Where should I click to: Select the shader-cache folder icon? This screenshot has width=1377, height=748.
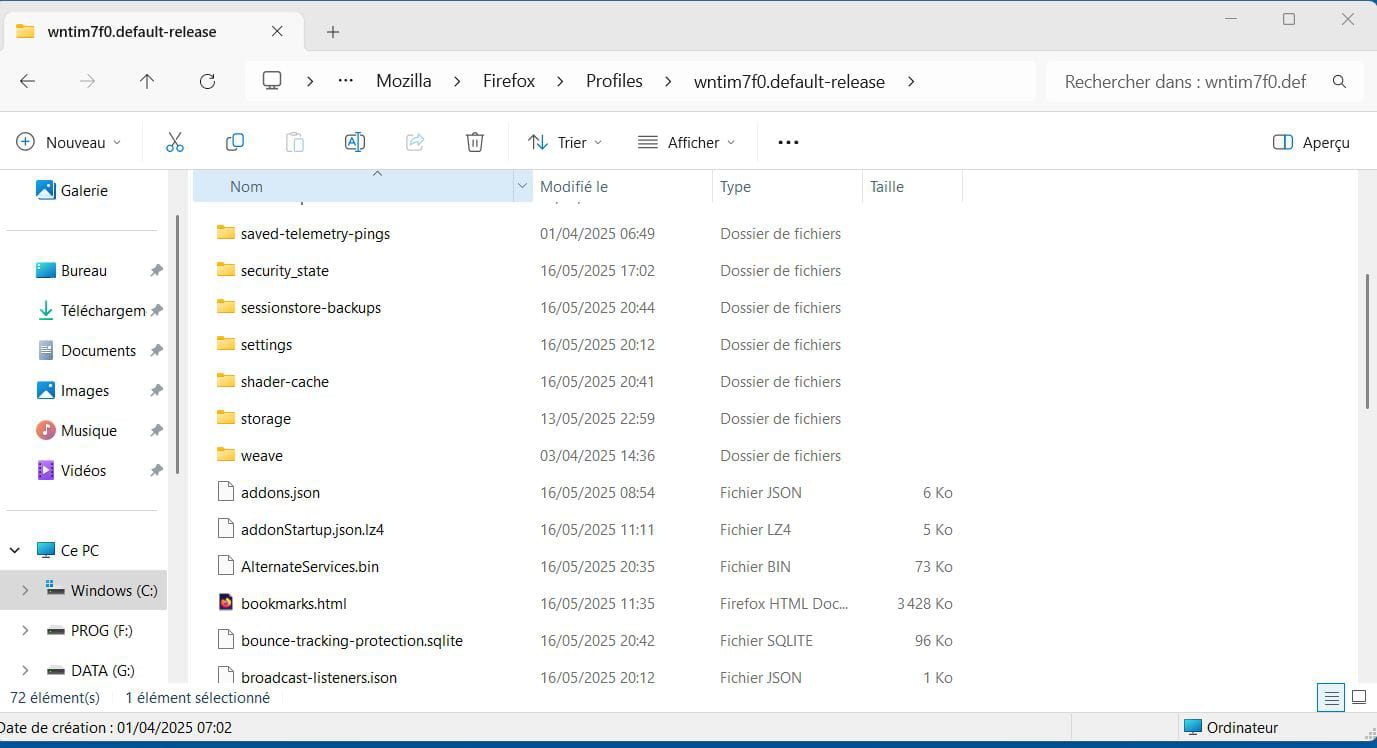point(225,381)
